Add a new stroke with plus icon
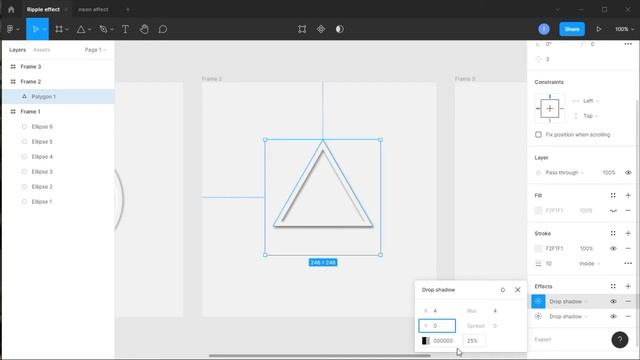The height and width of the screenshot is (360, 640). [628, 233]
